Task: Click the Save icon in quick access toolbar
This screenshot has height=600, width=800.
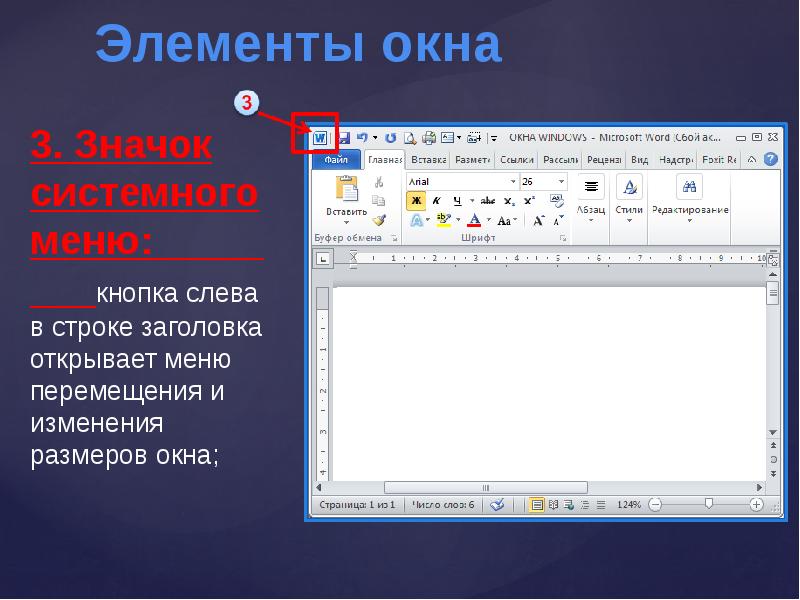Action: [343, 138]
